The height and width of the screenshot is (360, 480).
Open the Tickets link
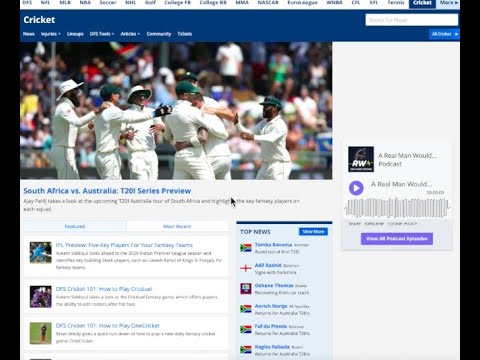click(x=184, y=34)
